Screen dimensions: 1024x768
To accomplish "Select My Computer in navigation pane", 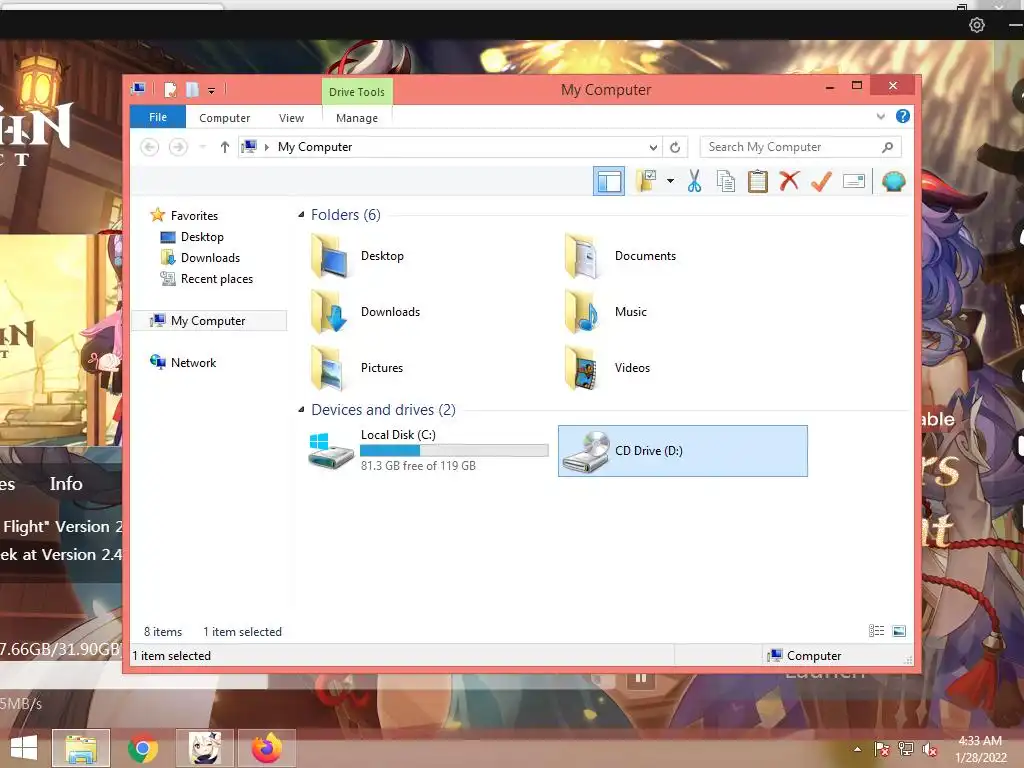I will pyautogui.click(x=209, y=321).
